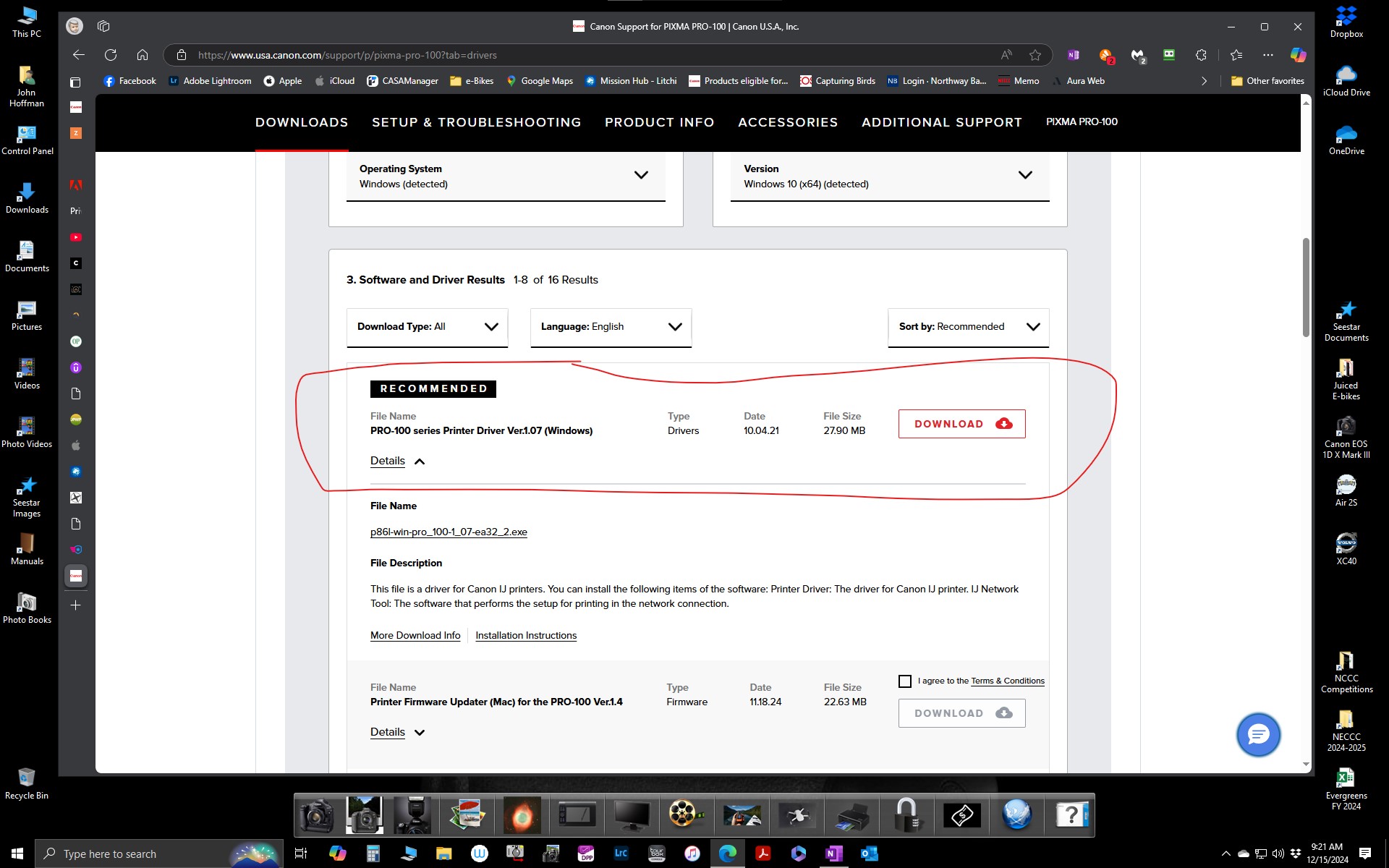Open YouTube from the Edge sidebar
1389x868 pixels.
75,237
